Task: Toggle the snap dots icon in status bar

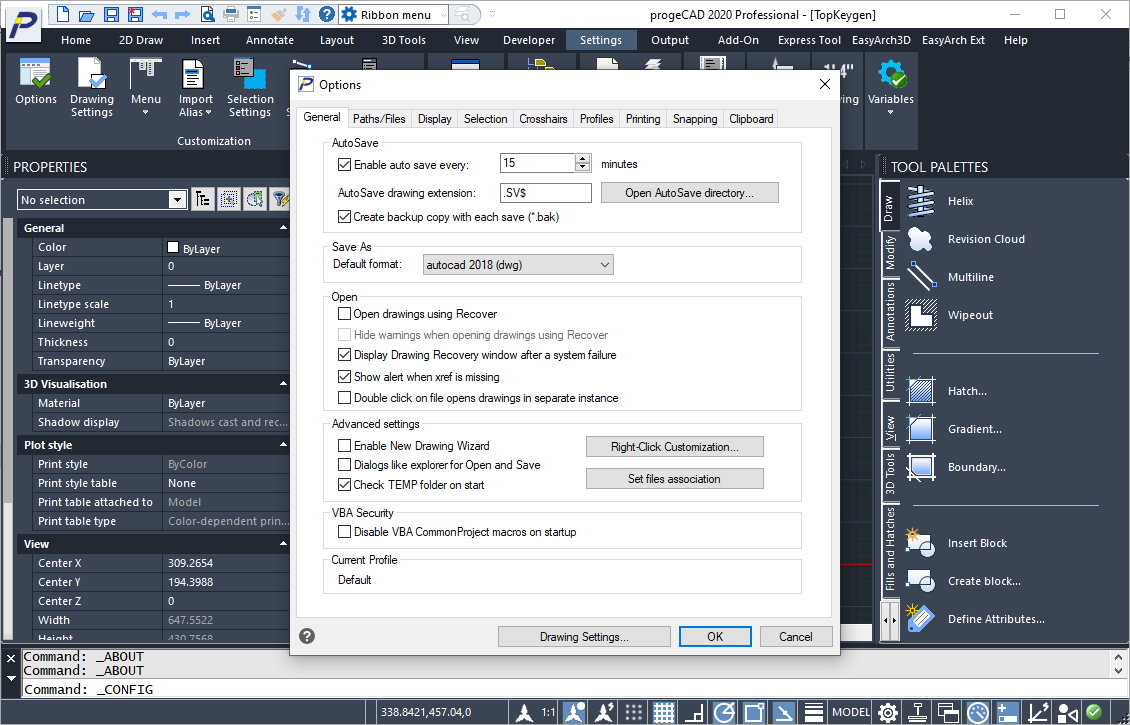Action: (633, 712)
